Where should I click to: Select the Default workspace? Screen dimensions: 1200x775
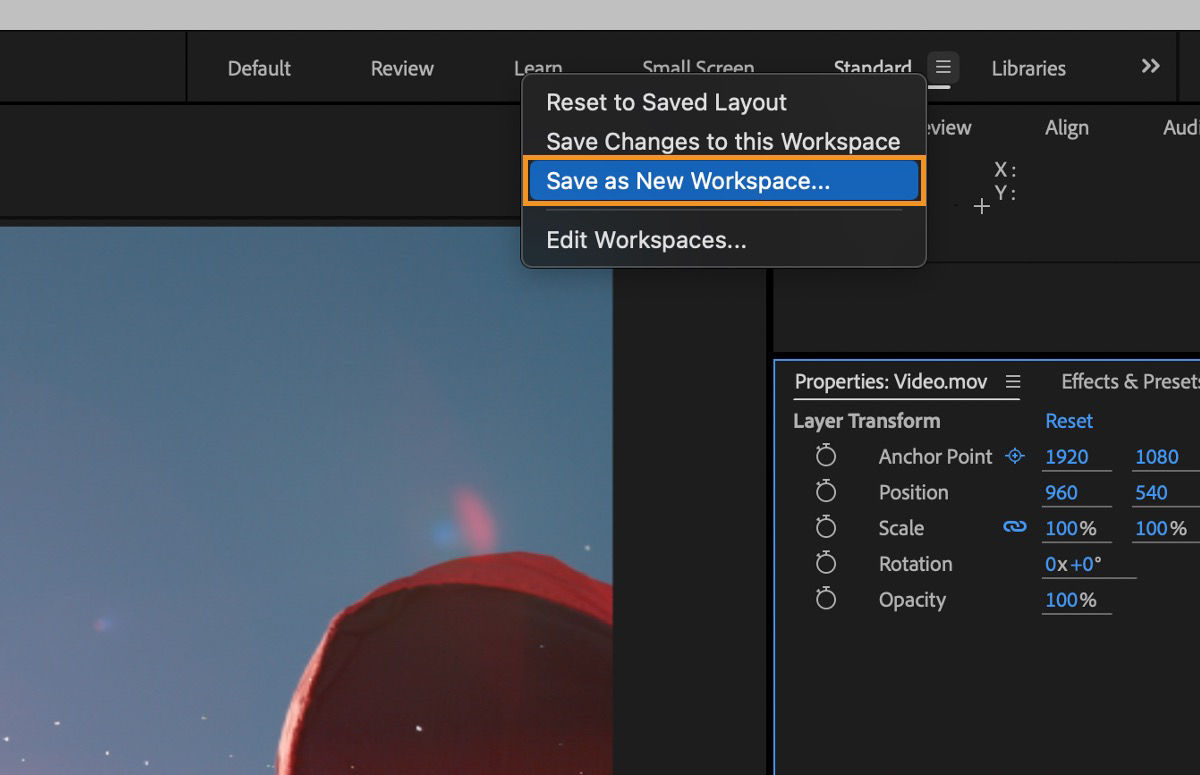click(x=259, y=68)
